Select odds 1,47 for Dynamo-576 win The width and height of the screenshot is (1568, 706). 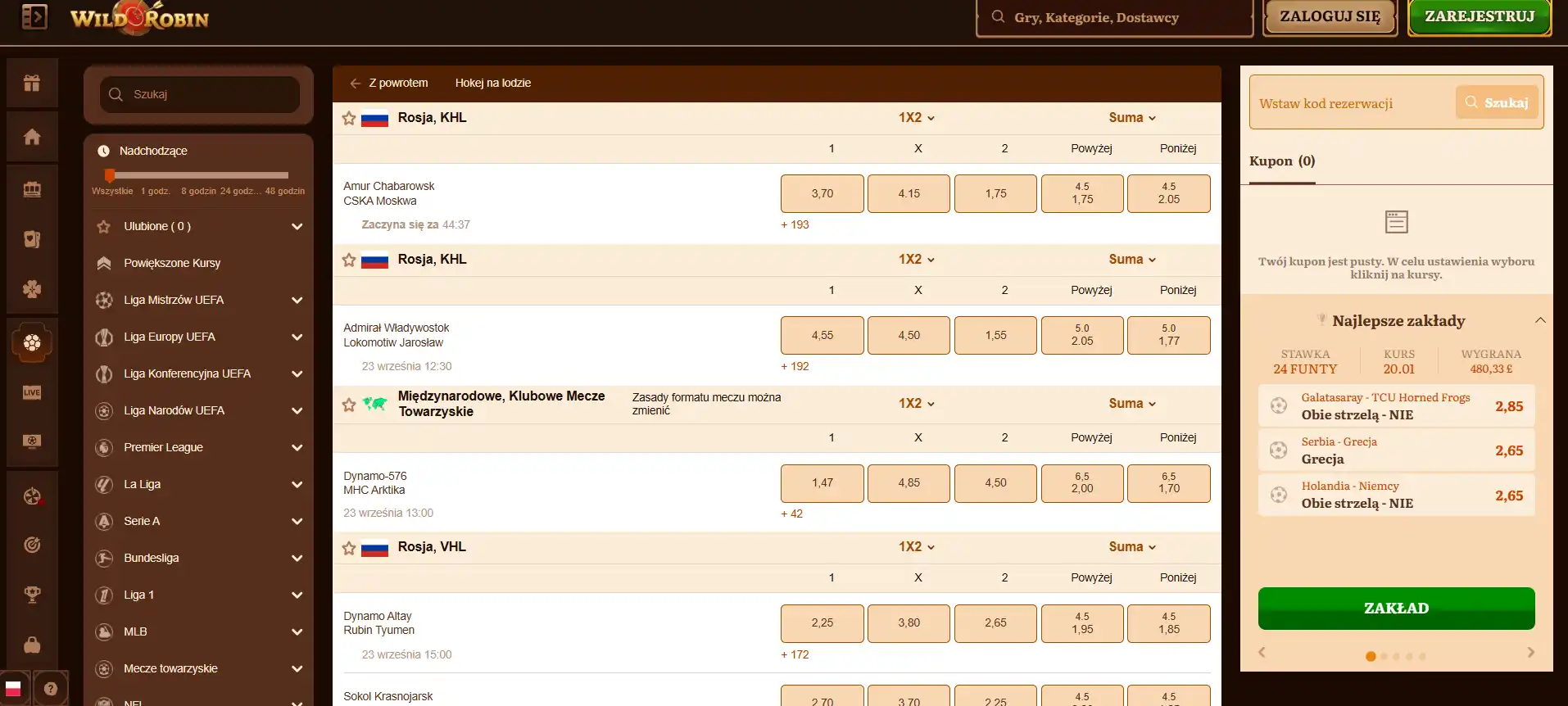tap(823, 482)
